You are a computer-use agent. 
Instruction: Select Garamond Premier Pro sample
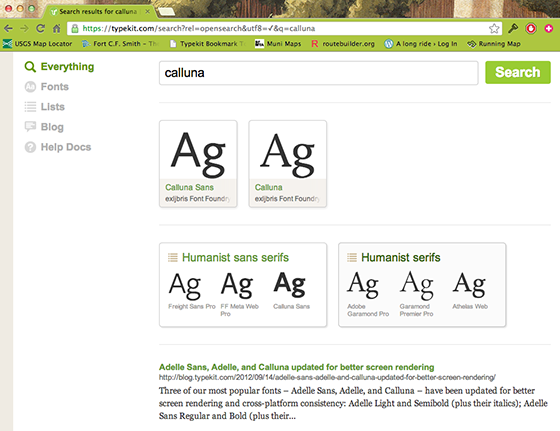[416, 294]
